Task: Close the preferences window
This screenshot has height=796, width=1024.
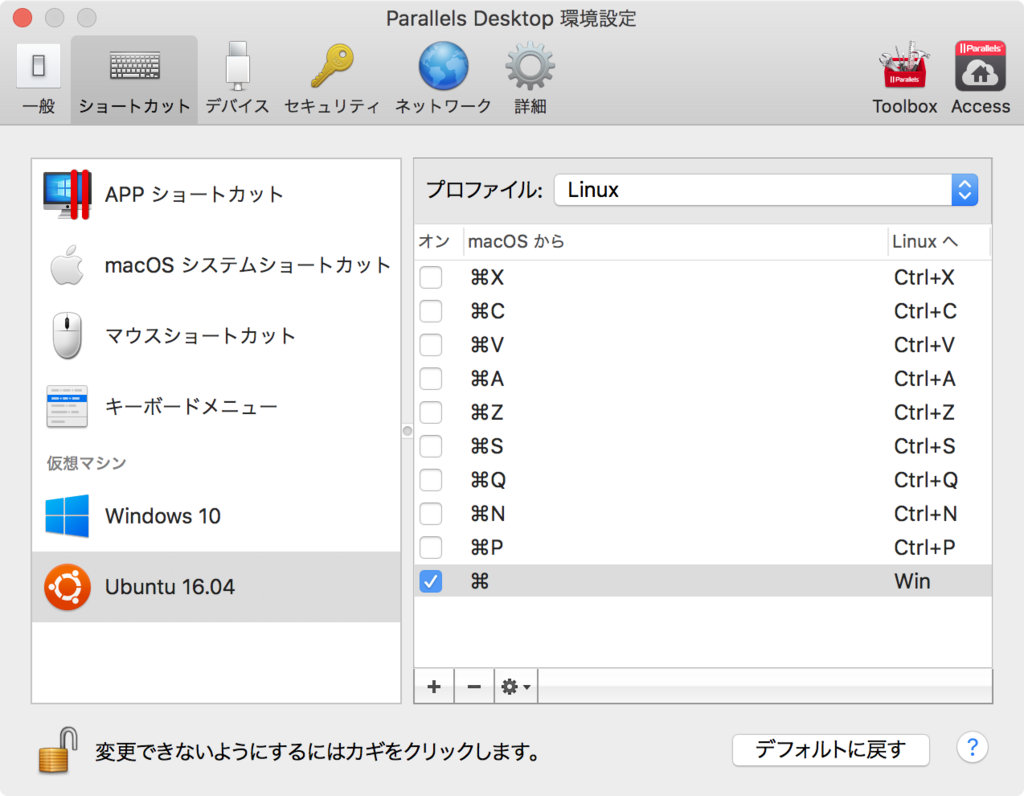Action: point(23,18)
